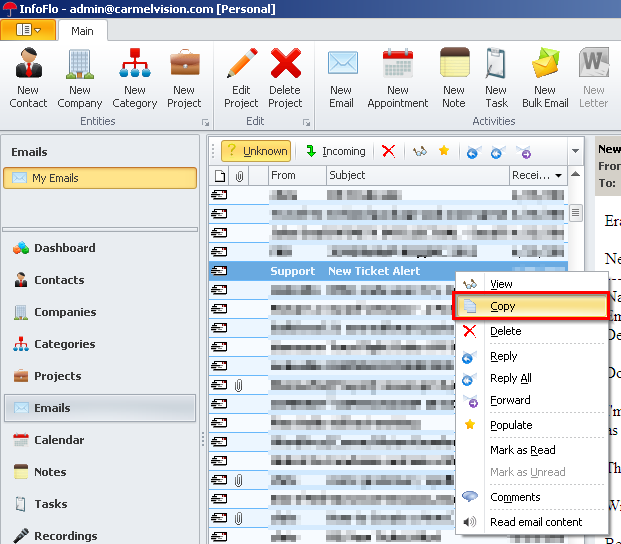Toggle the Incoming email filter
This screenshot has height=544, width=621.
click(x=335, y=151)
